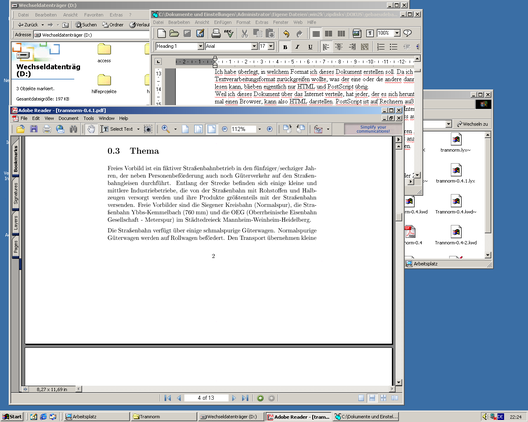
Task: Click Ordner button in Explorer window
Action: click(x=113, y=25)
